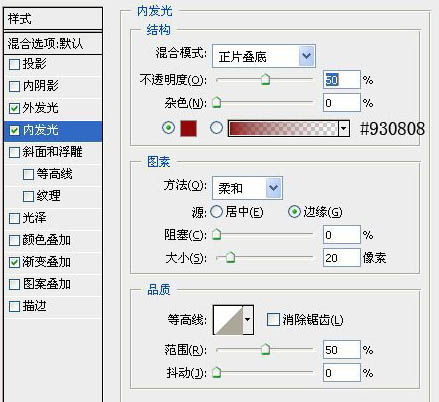
Task: Uncheck the 渐变叠加 gradient overlay checkbox
Action: (14, 262)
